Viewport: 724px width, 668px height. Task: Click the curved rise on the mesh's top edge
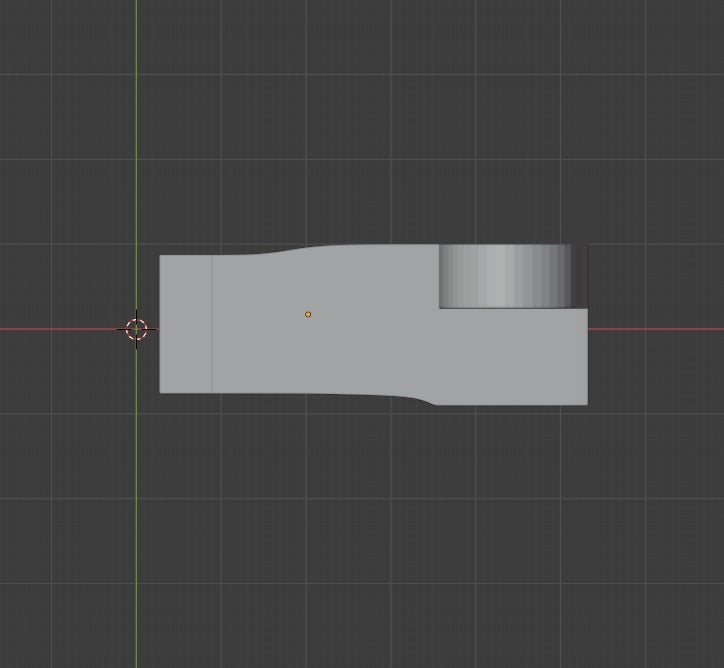(290, 251)
